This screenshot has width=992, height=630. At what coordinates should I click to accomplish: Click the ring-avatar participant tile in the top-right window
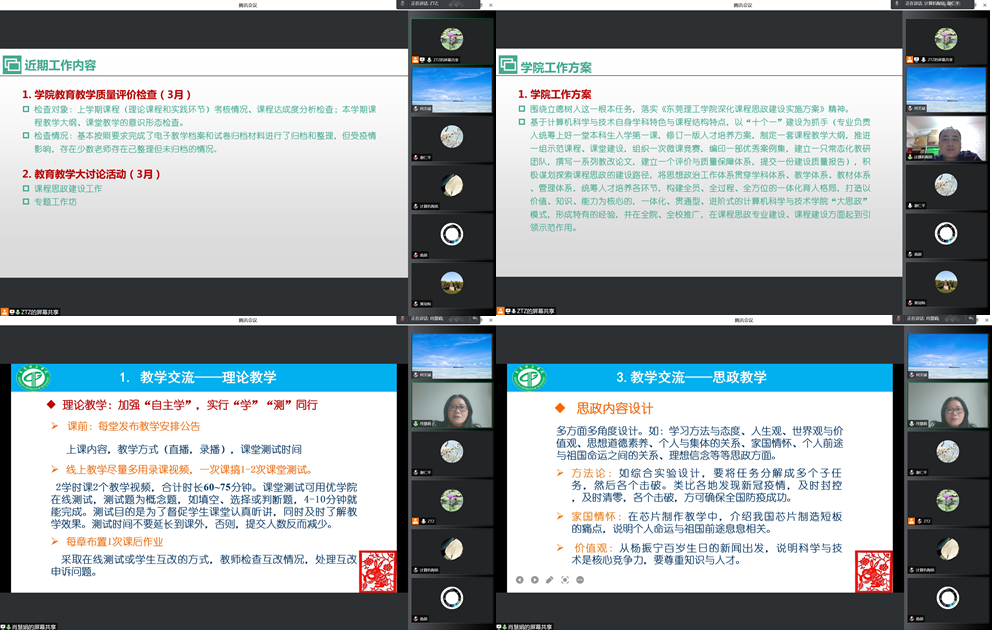click(946, 234)
